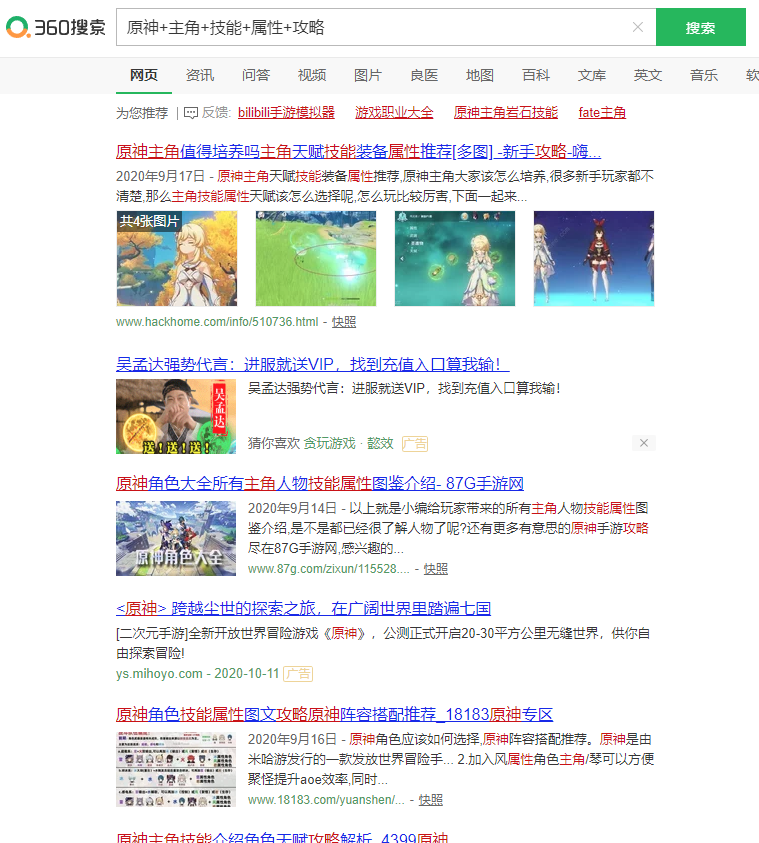The image size is (759, 843).
Task: Click 广告 label beside ys.mihoyo.com
Action: 298,674
